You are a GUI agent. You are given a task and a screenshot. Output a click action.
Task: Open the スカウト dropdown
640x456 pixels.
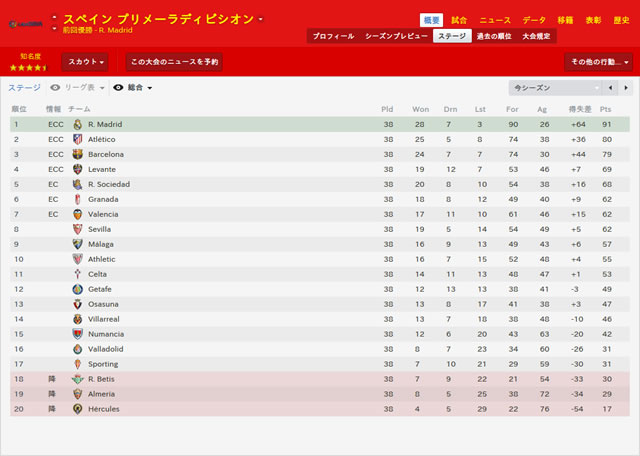point(85,62)
